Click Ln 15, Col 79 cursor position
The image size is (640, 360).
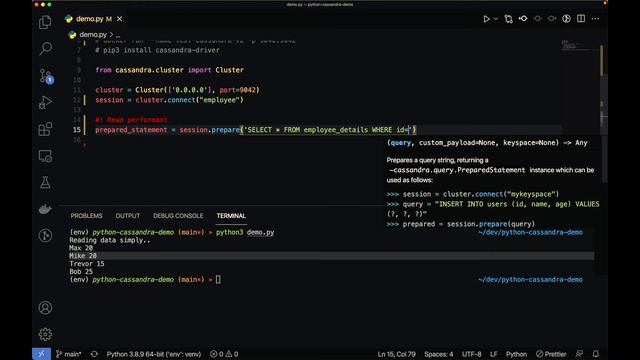396,354
